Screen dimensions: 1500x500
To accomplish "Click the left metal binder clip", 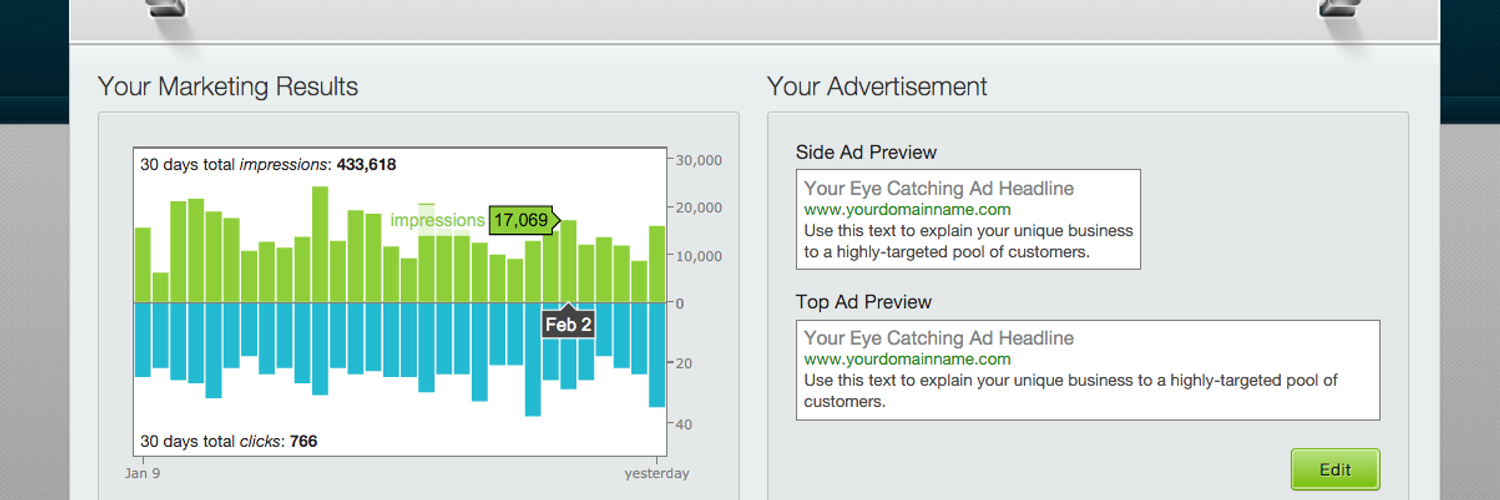I will [x=166, y=10].
